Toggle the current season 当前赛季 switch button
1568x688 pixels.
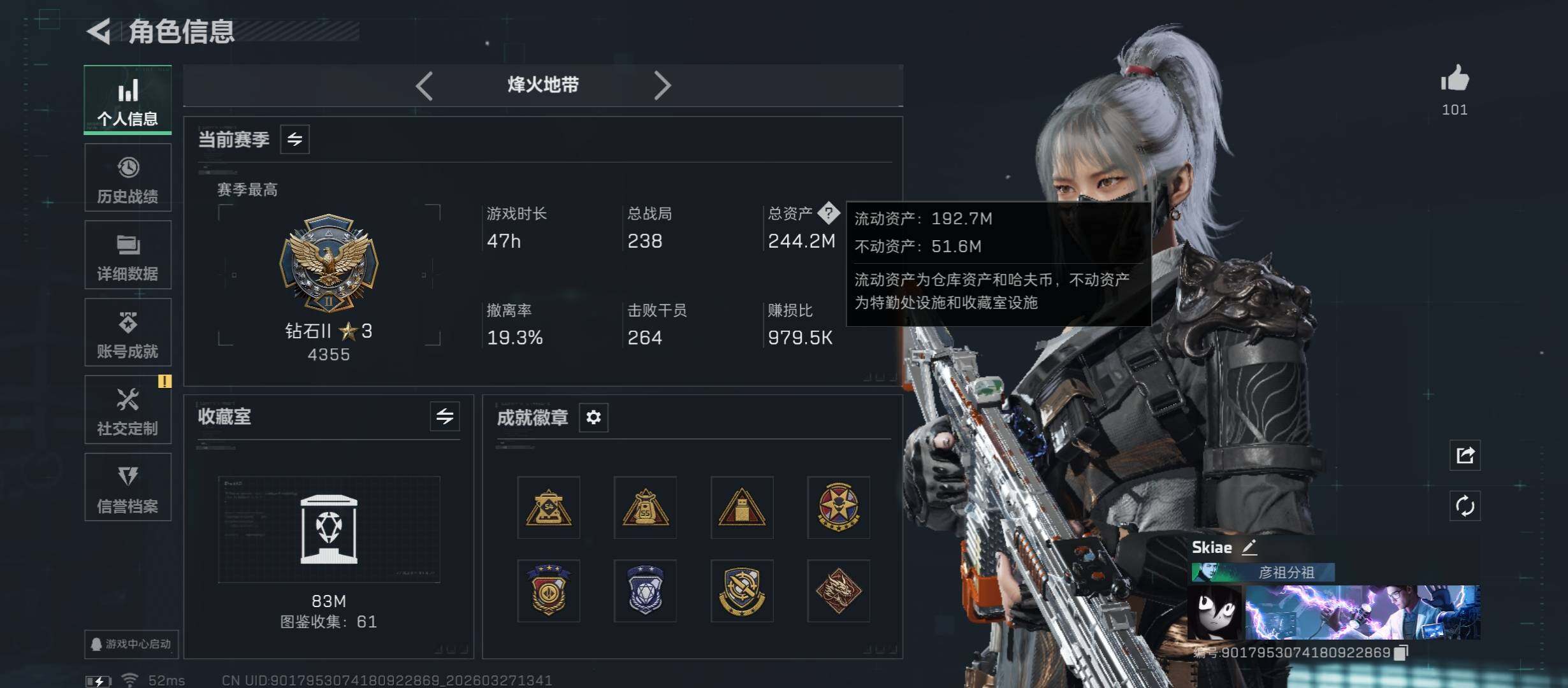tap(295, 139)
